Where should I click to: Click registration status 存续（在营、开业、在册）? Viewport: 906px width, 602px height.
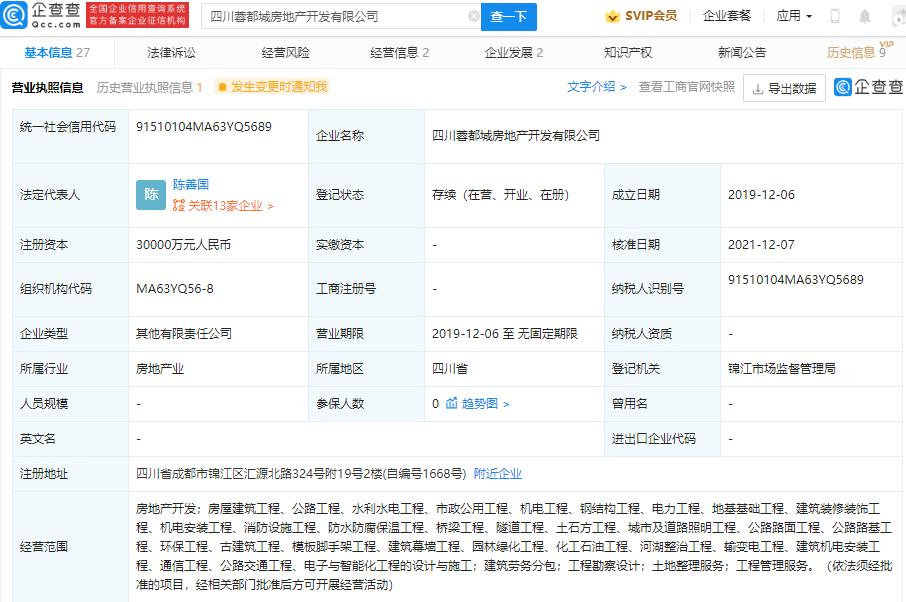pyautogui.click(x=500, y=195)
